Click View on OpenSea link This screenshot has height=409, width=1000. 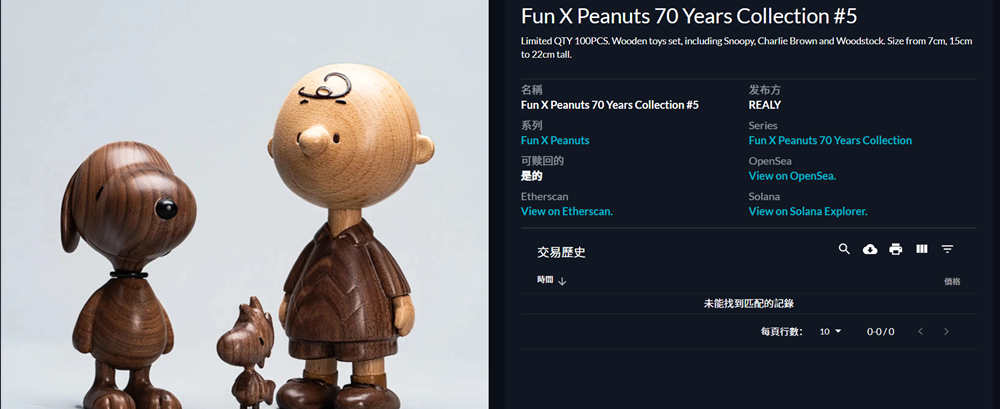tap(792, 175)
